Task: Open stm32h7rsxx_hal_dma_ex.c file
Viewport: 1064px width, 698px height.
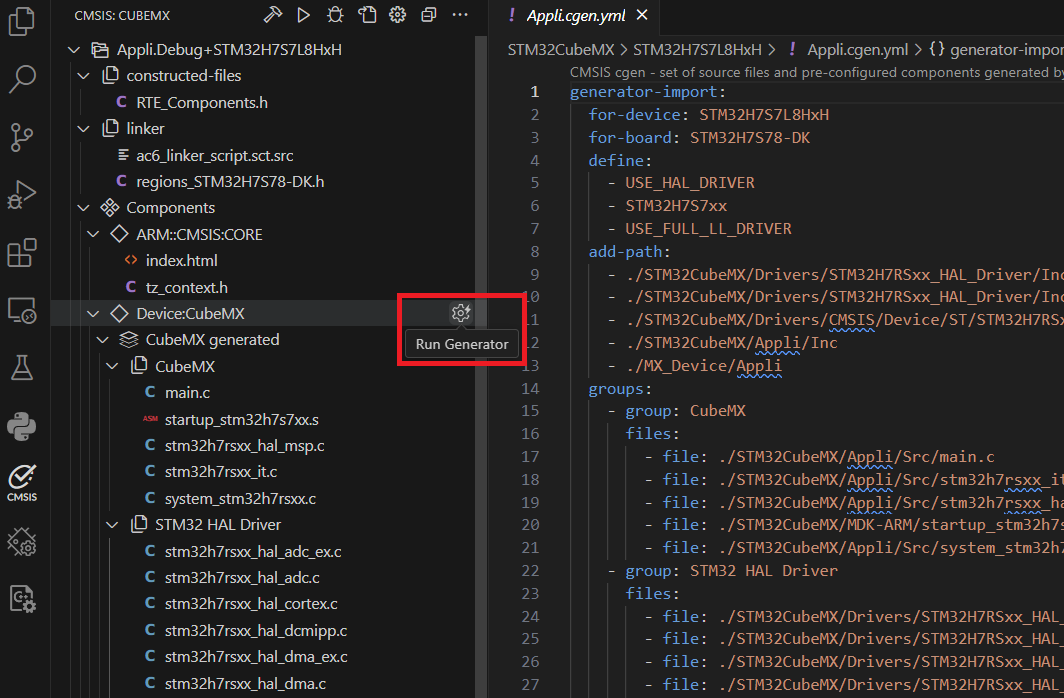Action: tap(256, 657)
